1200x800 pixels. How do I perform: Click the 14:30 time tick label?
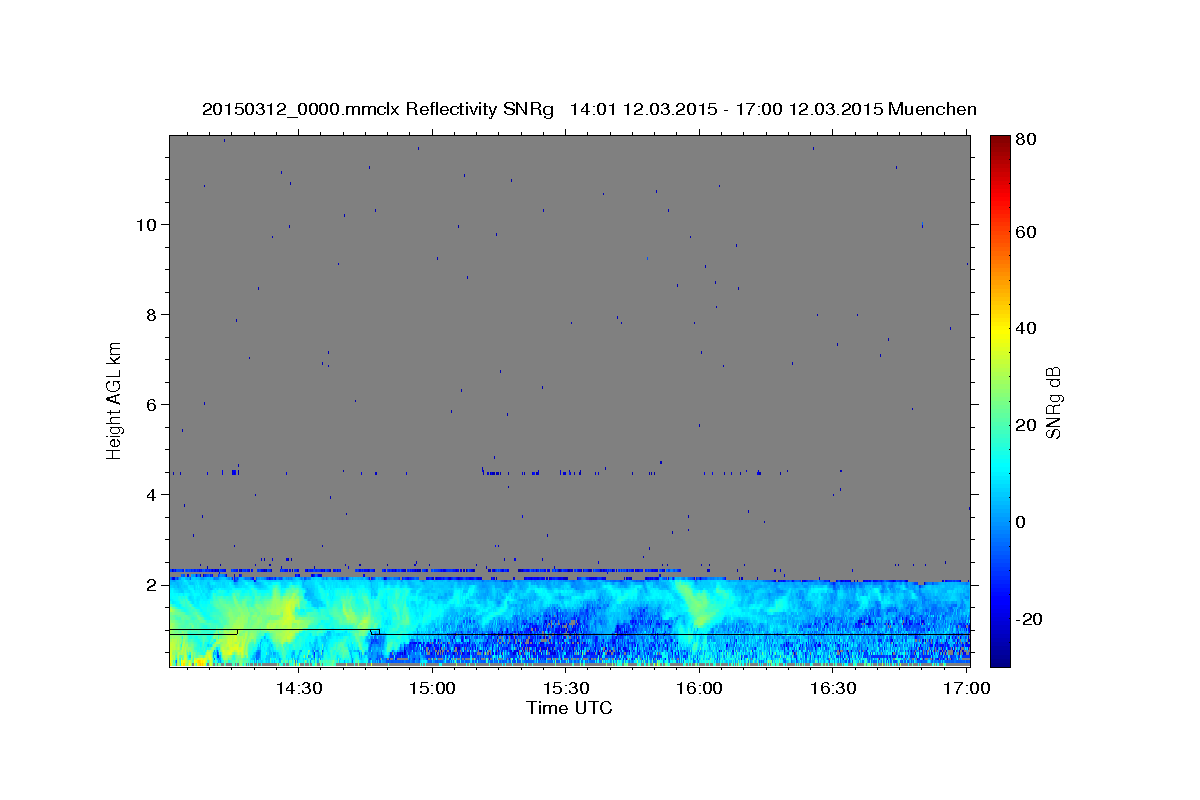(298, 688)
